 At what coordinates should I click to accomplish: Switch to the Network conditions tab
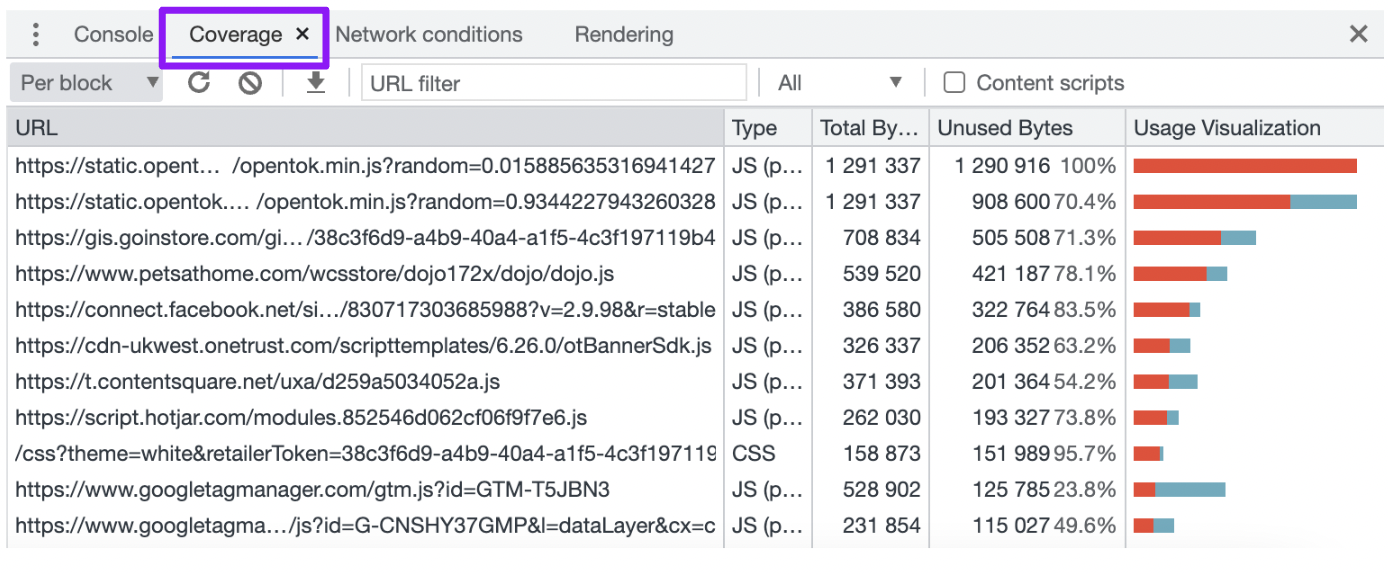429,34
